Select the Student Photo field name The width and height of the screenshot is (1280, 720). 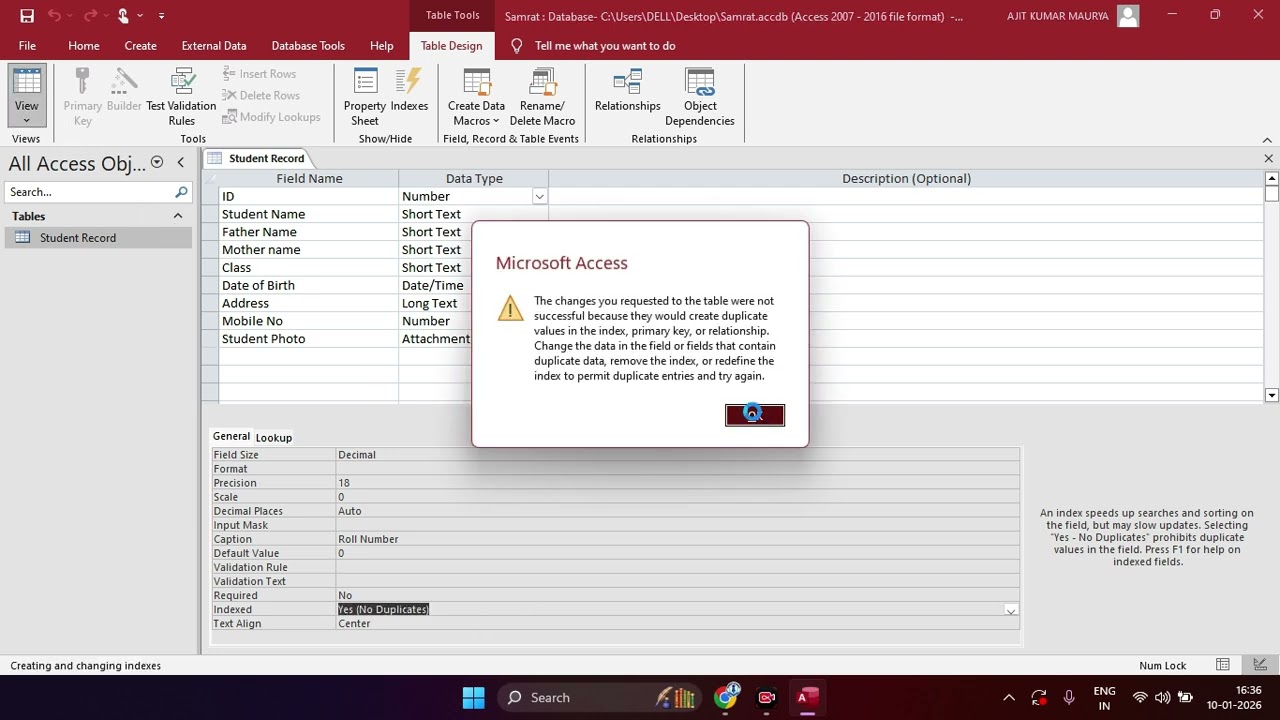coord(309,339)
